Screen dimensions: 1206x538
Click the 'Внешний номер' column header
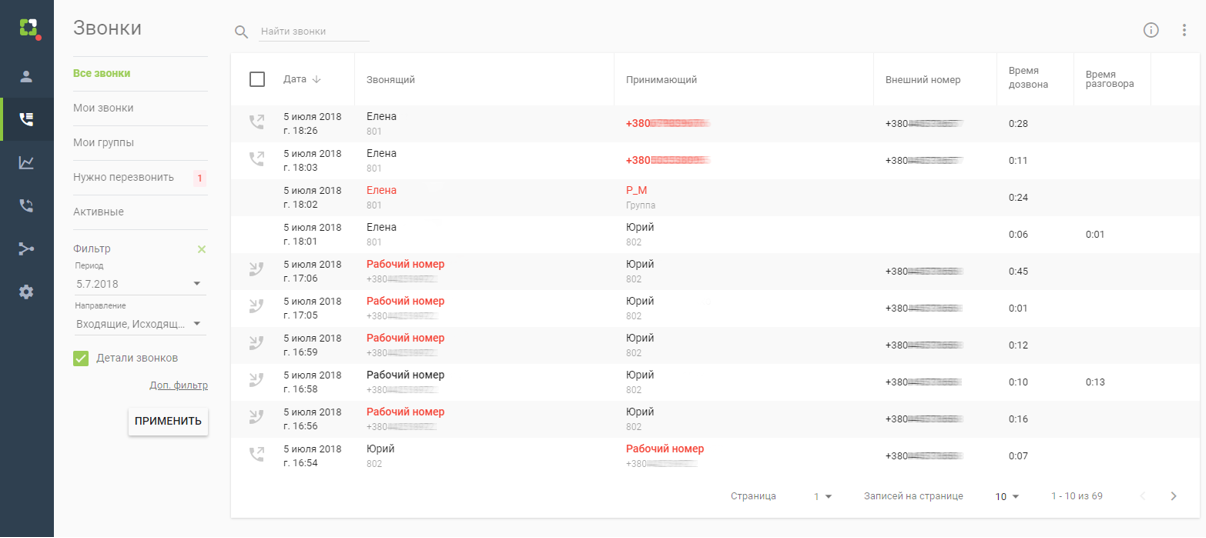[x=923, y=79]
